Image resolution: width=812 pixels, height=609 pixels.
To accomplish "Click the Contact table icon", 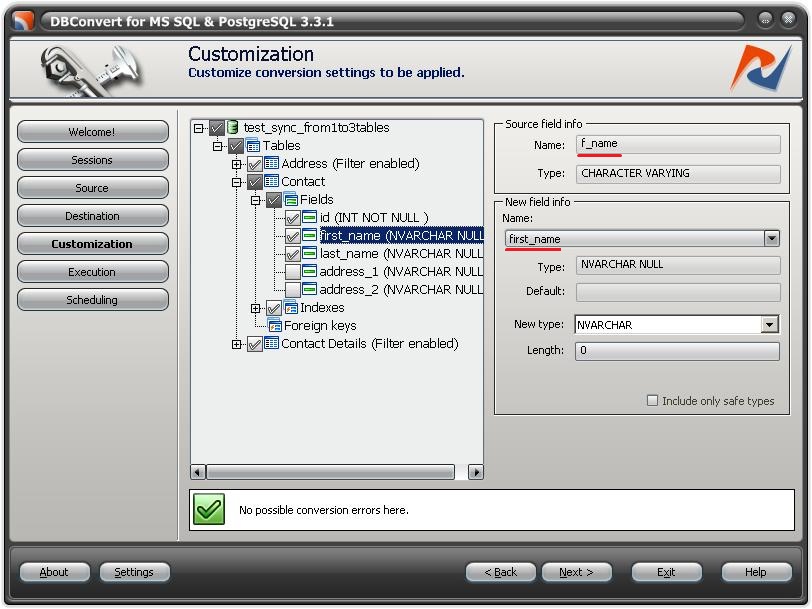I will click(271, 181).
